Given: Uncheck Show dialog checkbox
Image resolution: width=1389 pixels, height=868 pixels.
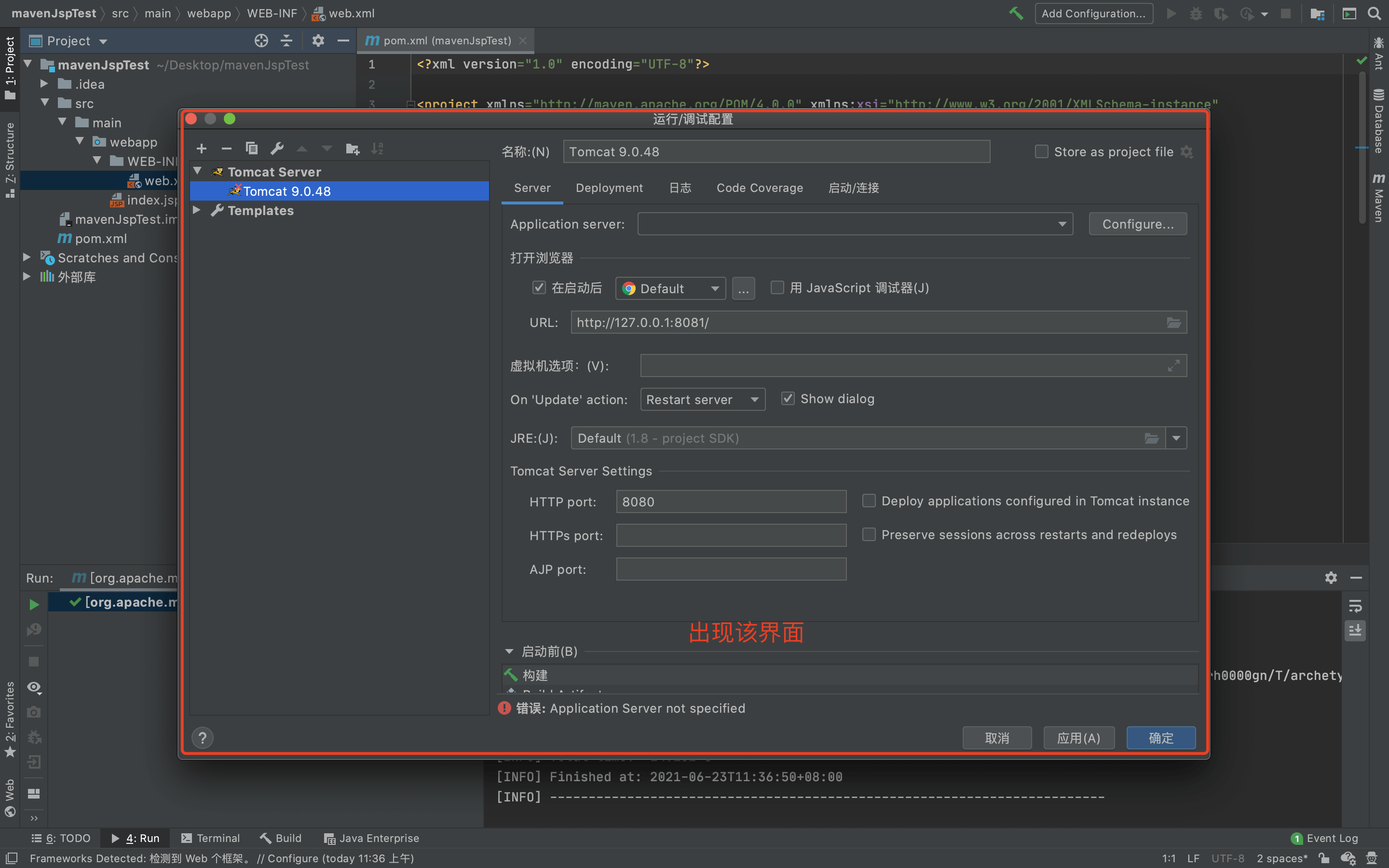Looking at the screenshot, I should 788,398.
